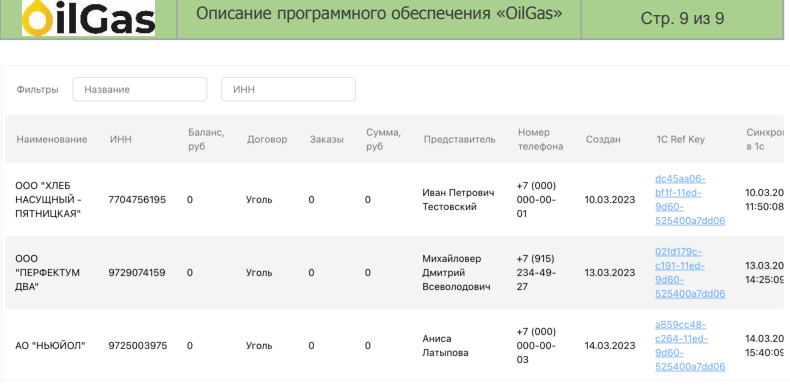The height and width of the screenshot is (387, 790).
Task: Click Уголь contract in ПЕРФЕКТУМ ДВА row
Action: (x=259, y=273)
